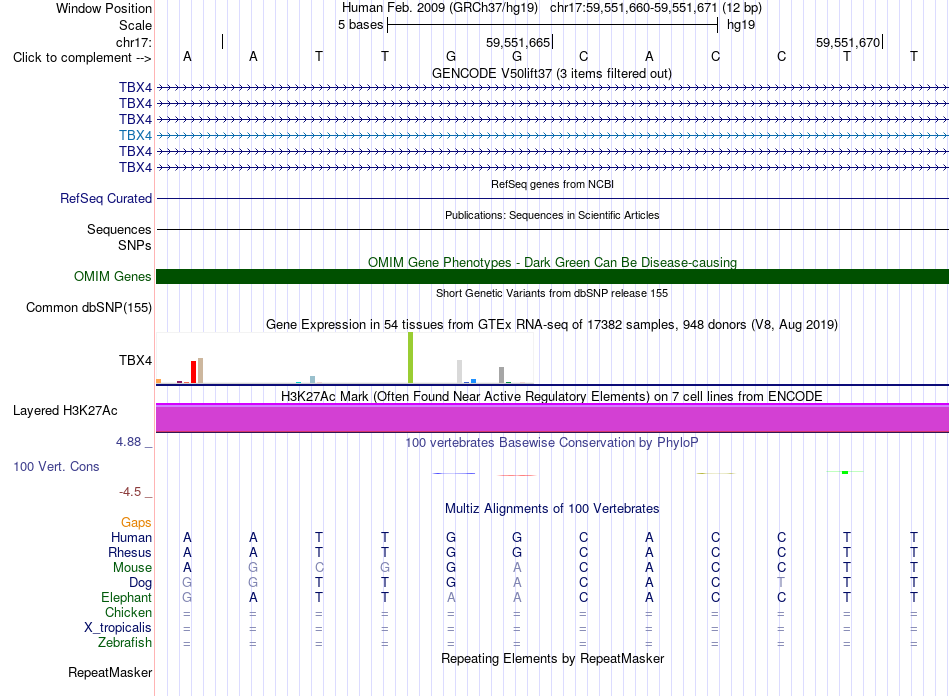Click the gray G in Elephant row
Image resolution: width=950 pixels, height=696 pixels.
point(187,597)
